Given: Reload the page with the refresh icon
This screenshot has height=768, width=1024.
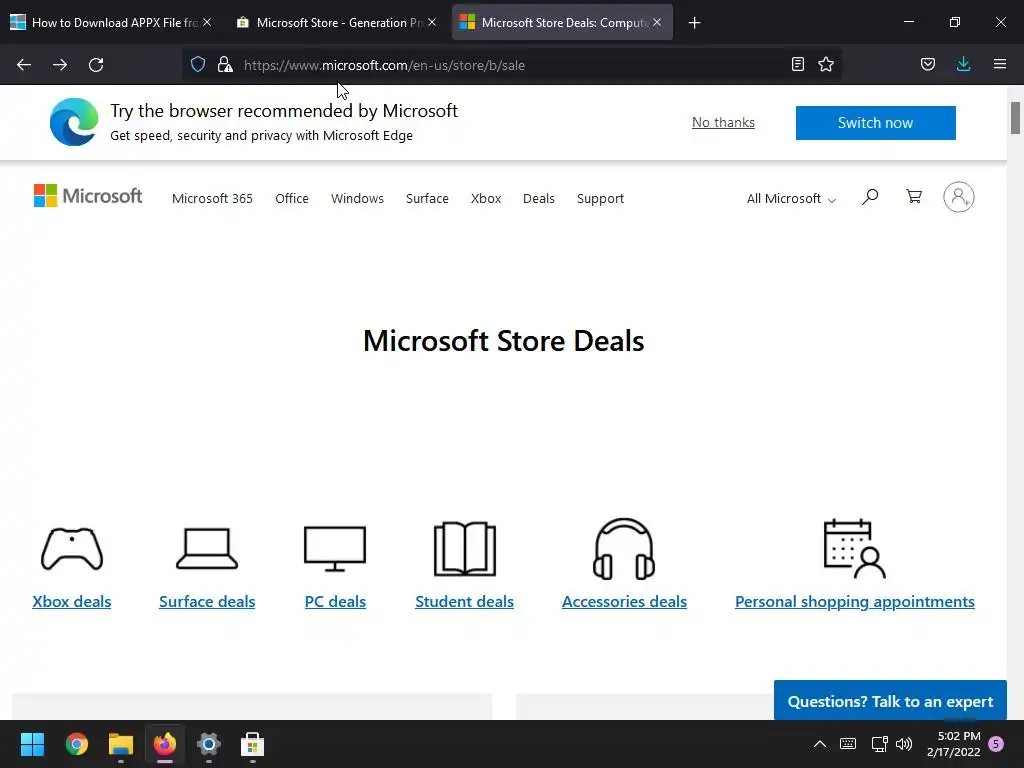Looking at the screenshot, I should [96, 65].
